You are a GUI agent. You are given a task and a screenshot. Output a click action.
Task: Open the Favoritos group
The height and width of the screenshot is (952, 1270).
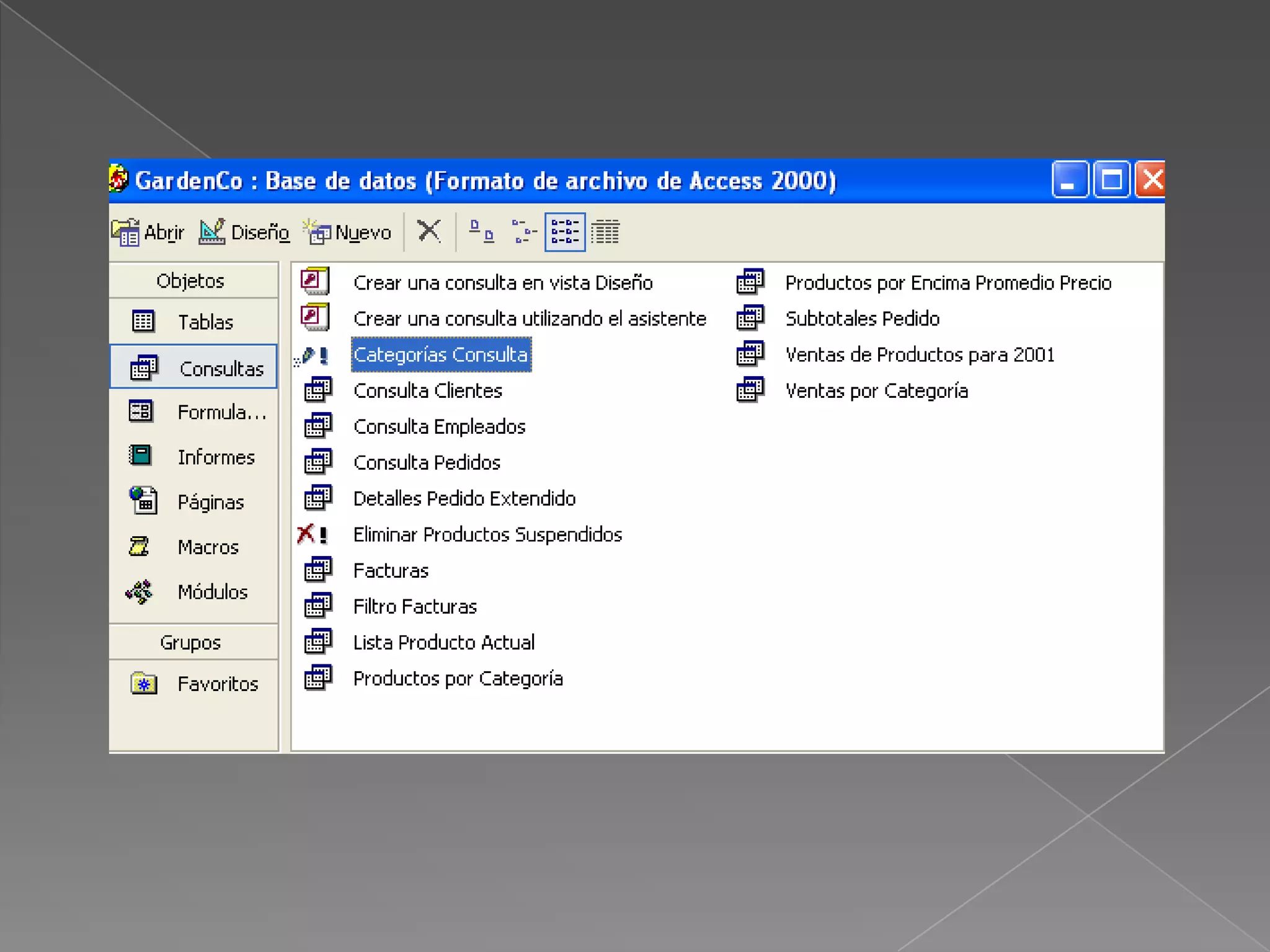coord(193,684)
